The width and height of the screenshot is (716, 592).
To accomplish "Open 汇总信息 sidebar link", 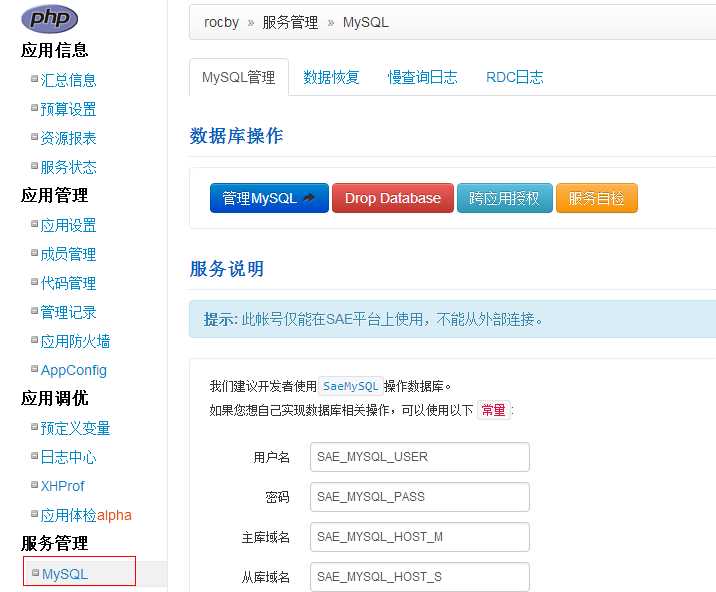I will click(x=68, y=80).
